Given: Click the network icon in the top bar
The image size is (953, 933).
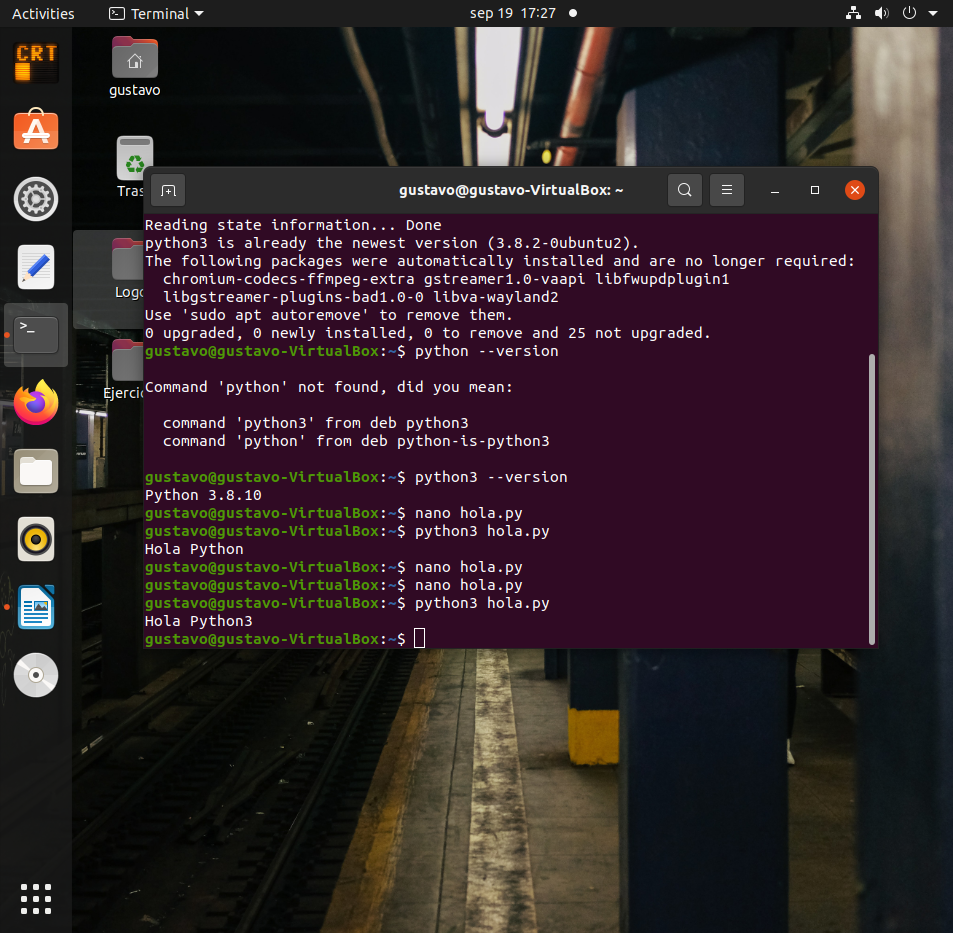Looking at the screenshot, I should point(853,13).
